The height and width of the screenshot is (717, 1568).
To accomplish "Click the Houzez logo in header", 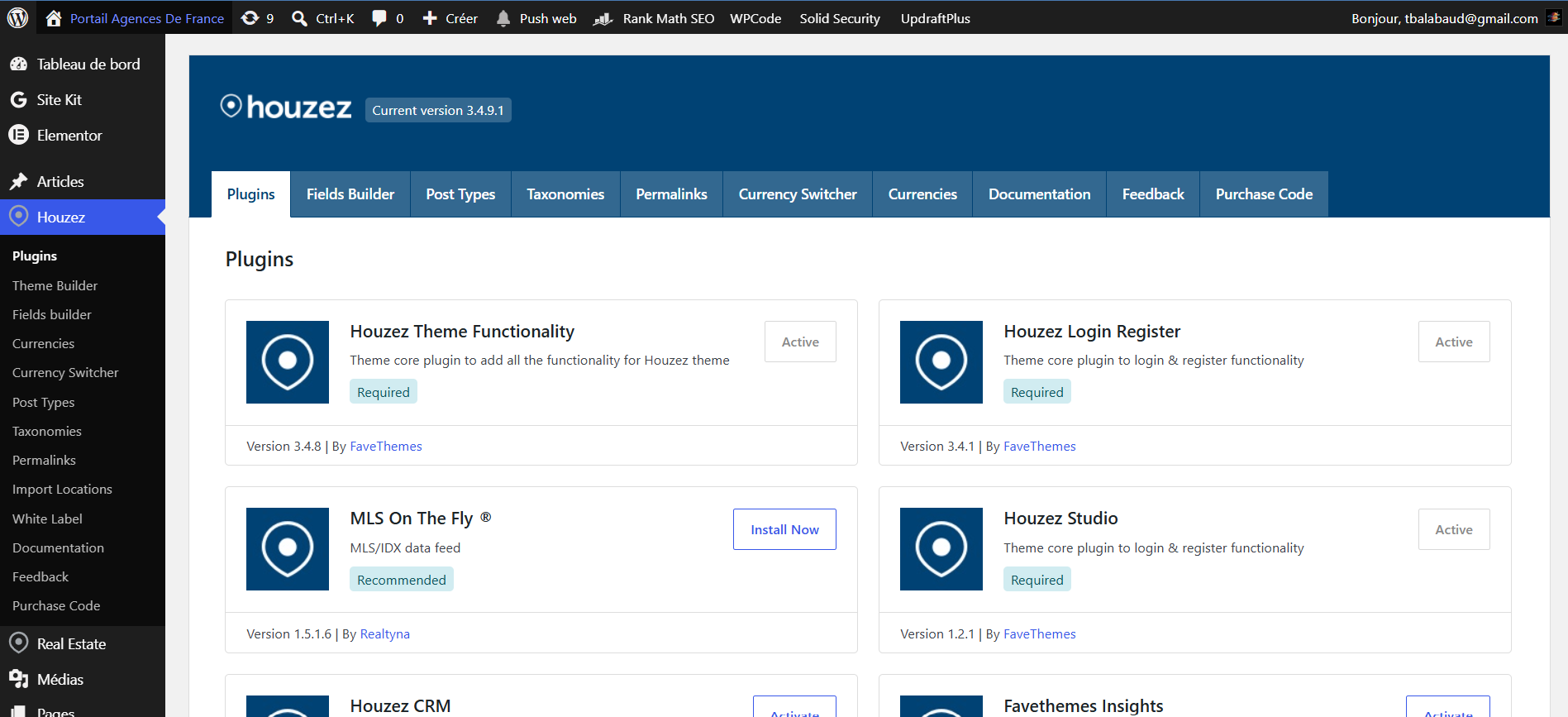I will (x=286, y=108).
